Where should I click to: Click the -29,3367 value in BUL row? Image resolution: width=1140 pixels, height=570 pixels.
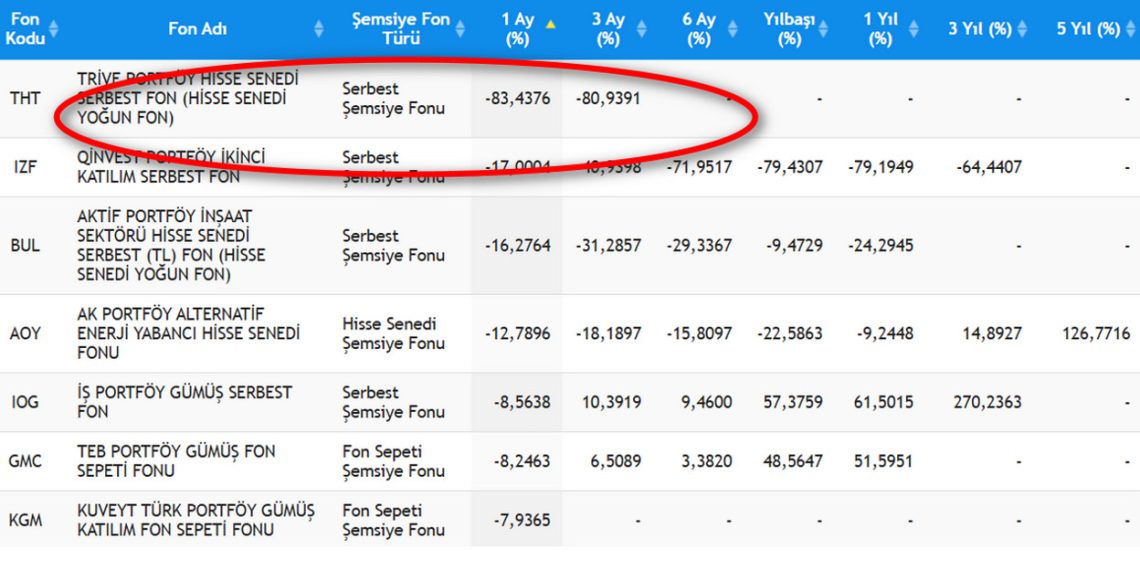click(699, 245)
